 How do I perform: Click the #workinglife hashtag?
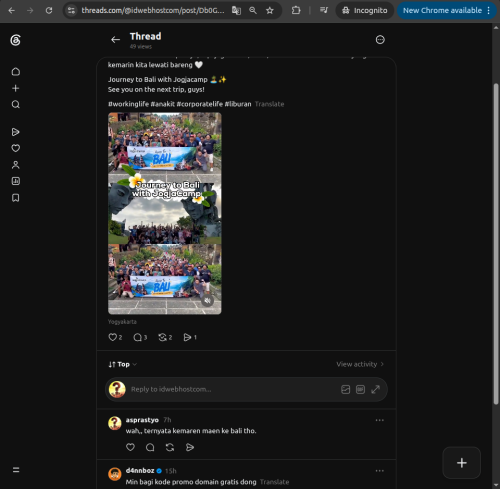(x=128, y=104)
